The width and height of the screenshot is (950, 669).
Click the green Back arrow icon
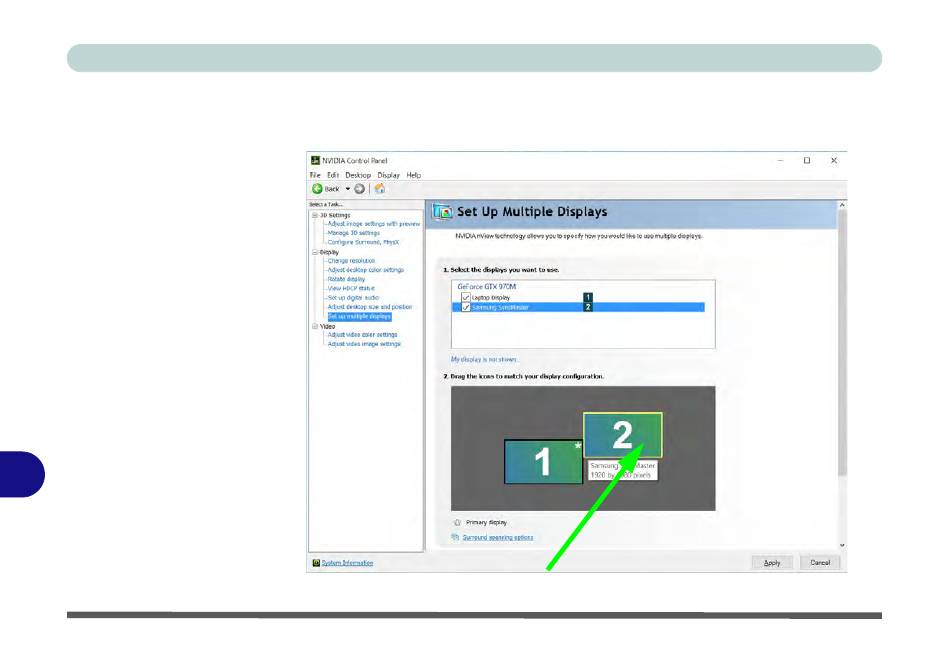(317, 189)
